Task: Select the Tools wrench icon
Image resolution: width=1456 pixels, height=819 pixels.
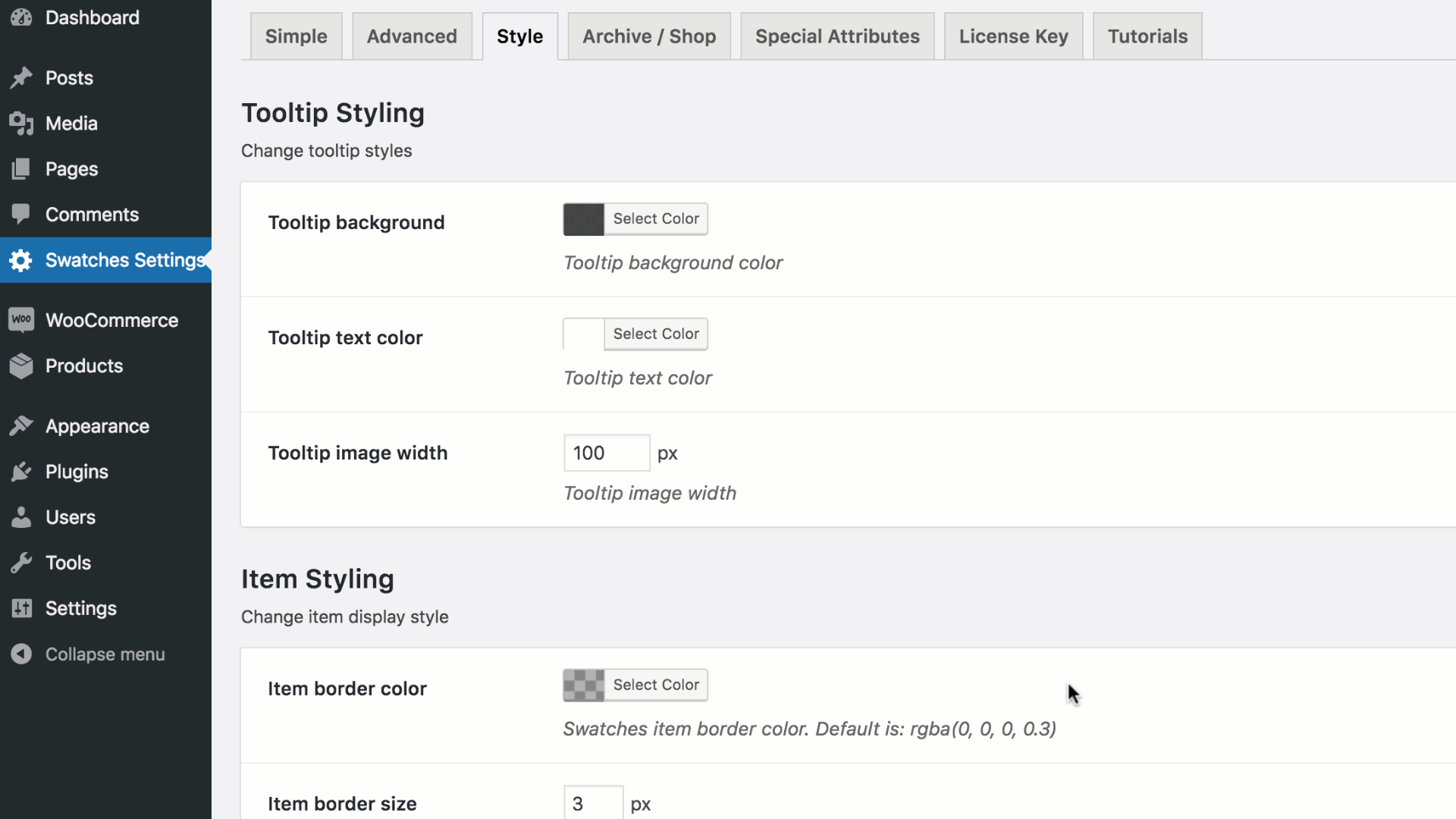Action: click(21, 562)
